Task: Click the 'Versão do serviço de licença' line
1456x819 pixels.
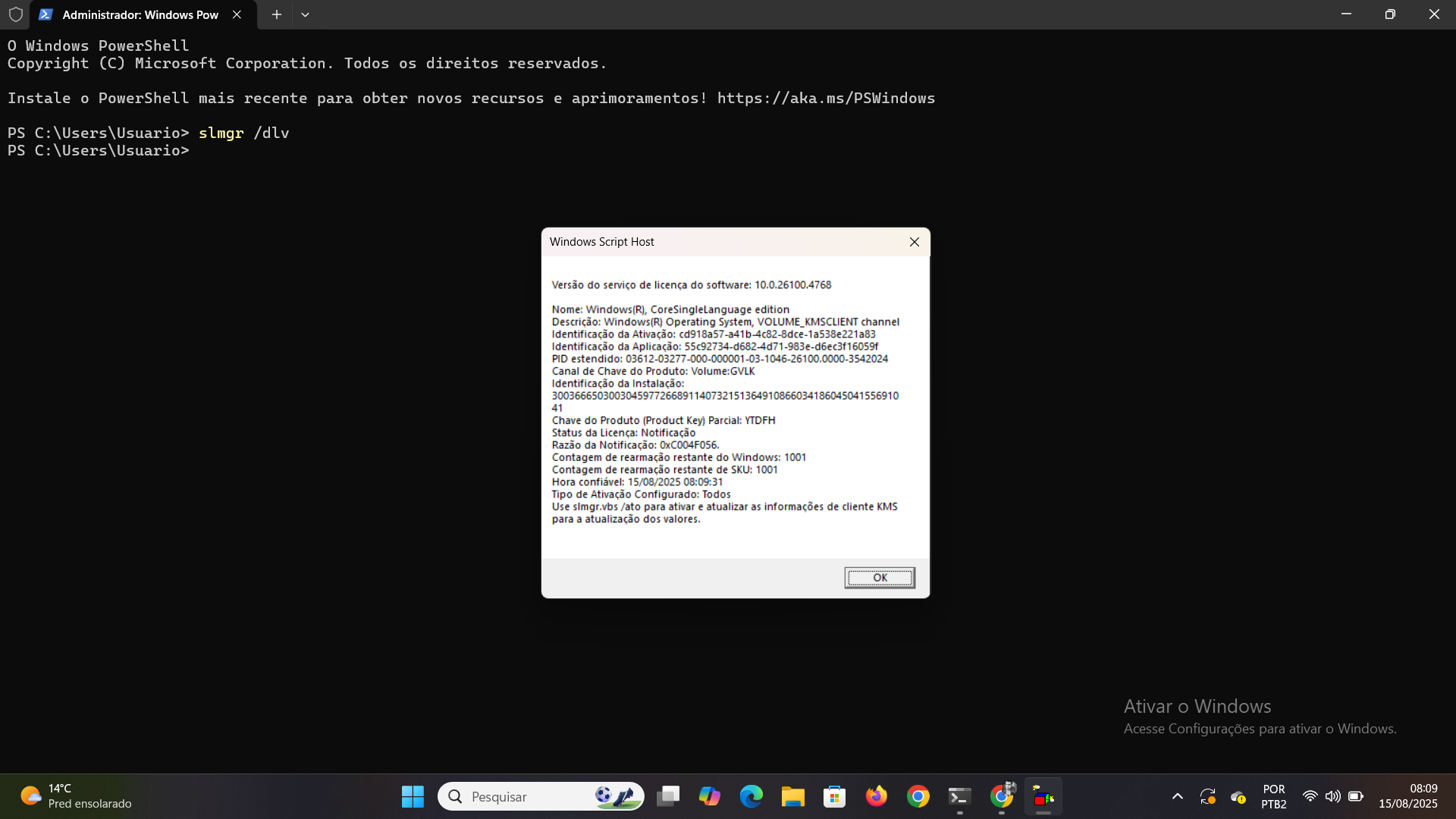Action: click(x=692, y=285)
